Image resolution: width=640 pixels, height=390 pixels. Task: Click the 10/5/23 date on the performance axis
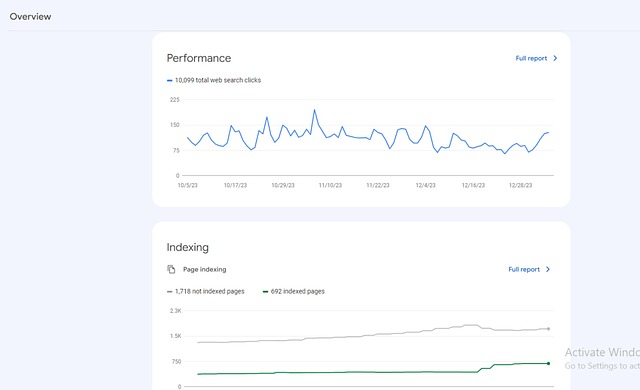[x=187, y=185]
